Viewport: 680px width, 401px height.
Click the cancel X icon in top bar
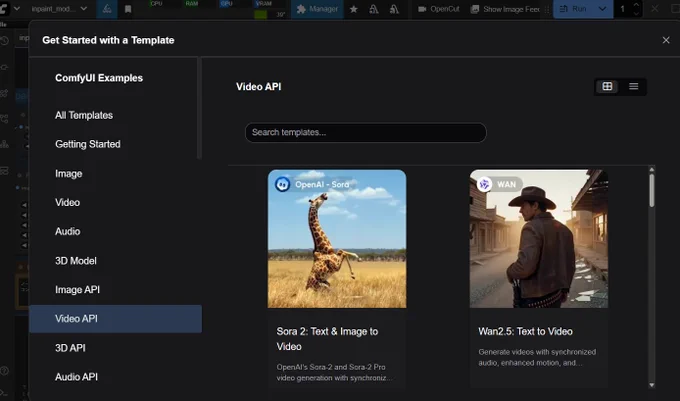(x=654, y=9)
